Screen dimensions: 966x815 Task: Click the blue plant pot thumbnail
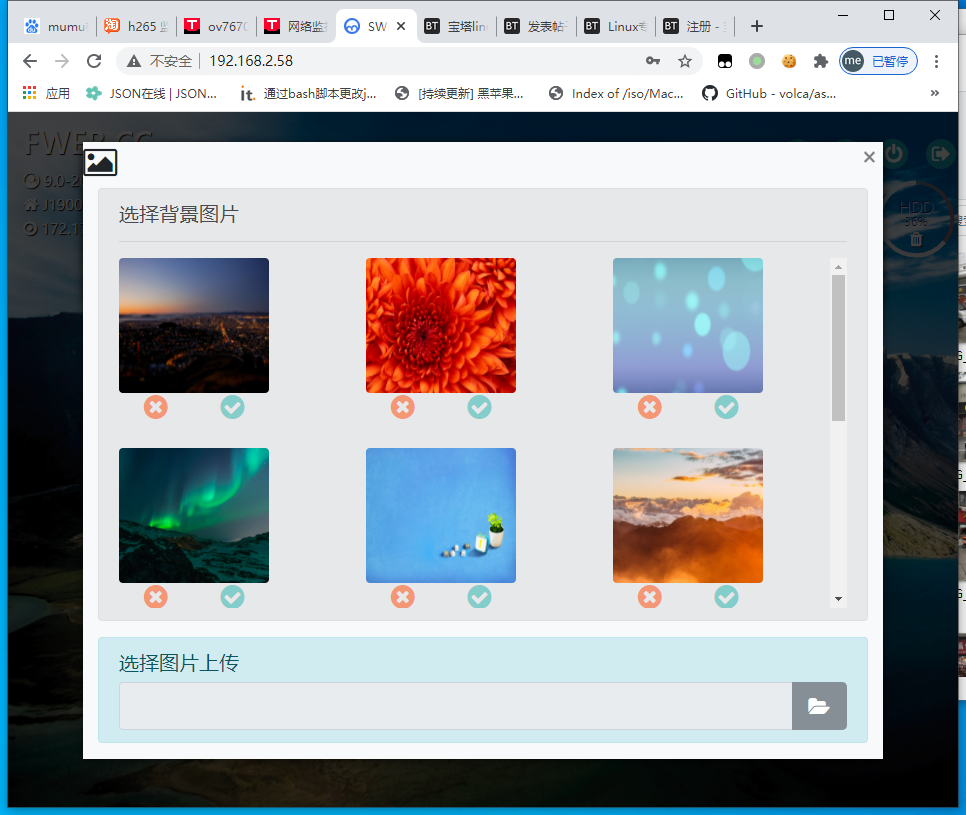coord(440,515)
